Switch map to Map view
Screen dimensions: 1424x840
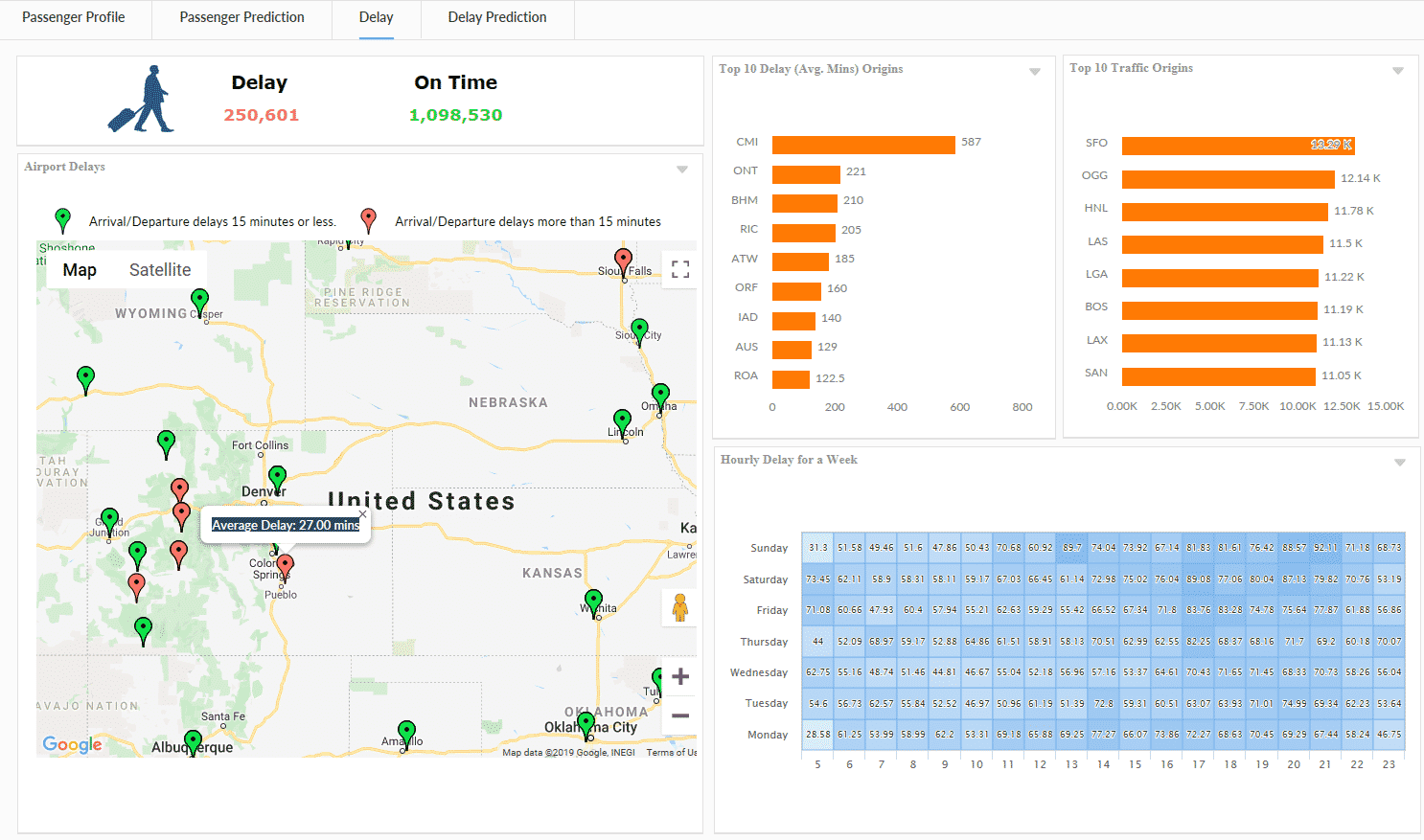pos(80,270)
